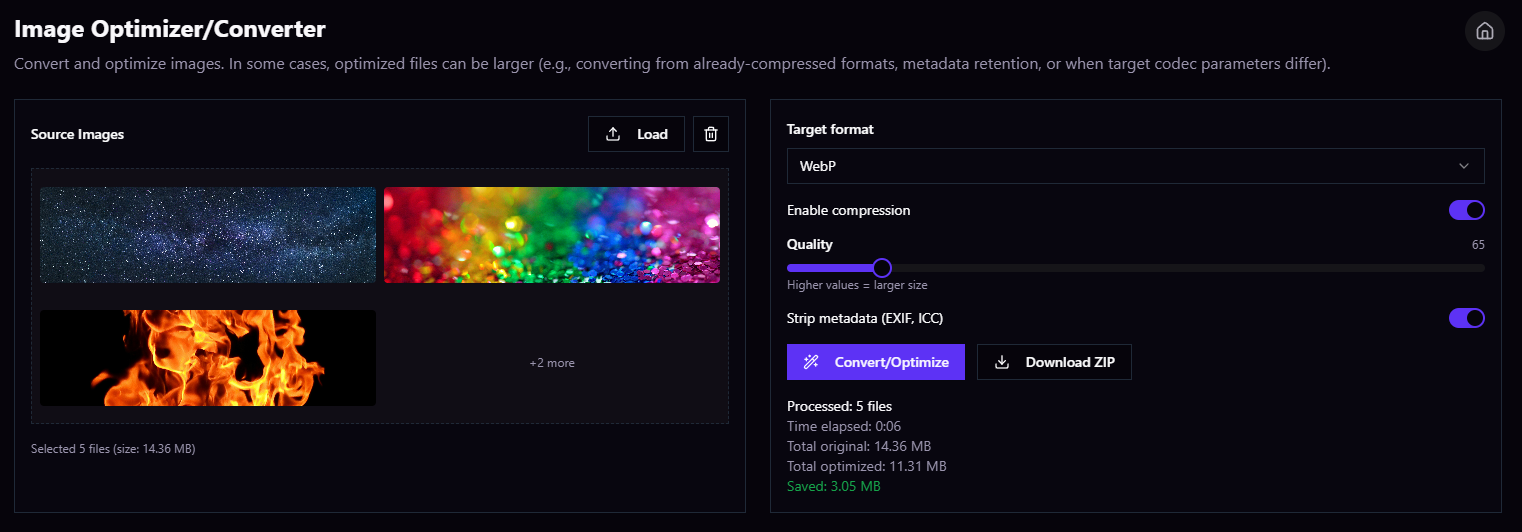1522x532 pixels.
Task: Click the 'Total original: 14.36 MB' line
Action: (x=859, y=446)
